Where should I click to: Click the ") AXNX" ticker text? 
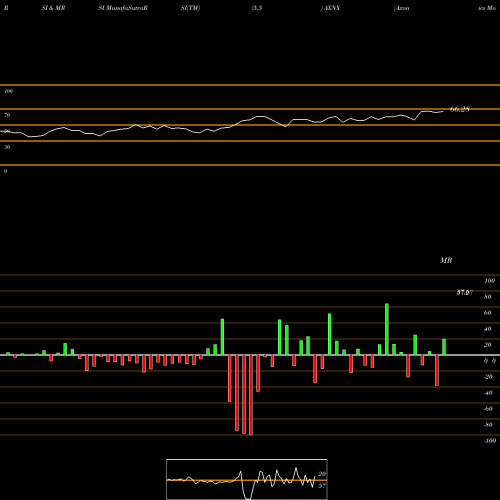tap(330, 8)
